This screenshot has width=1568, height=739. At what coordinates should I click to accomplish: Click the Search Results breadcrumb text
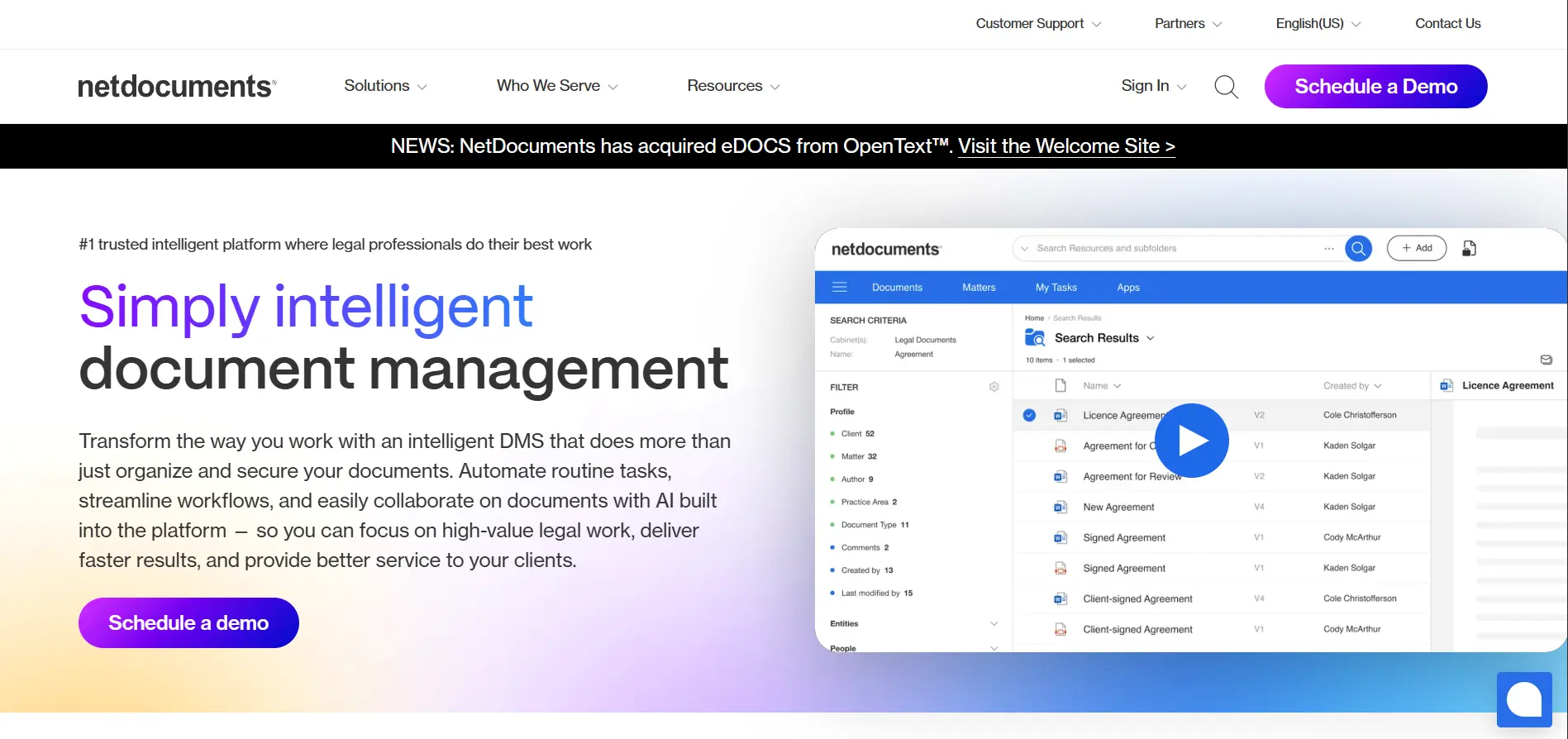click(1077, 317)
